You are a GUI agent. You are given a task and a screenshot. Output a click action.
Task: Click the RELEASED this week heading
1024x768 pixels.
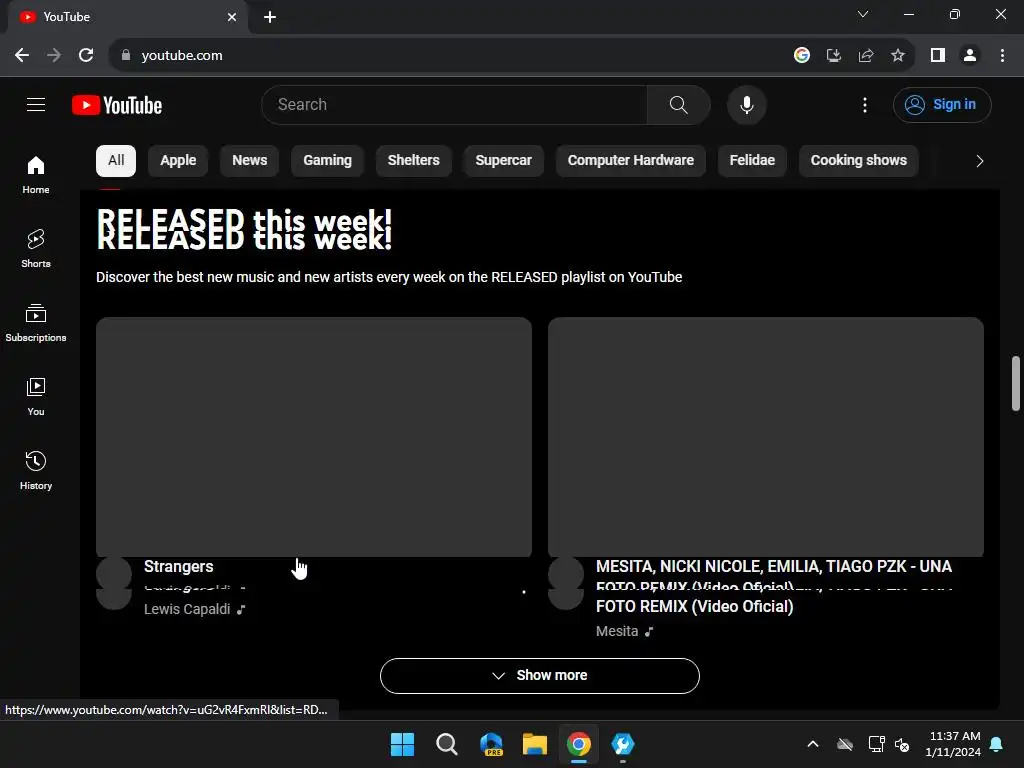(x=244, y=229)
